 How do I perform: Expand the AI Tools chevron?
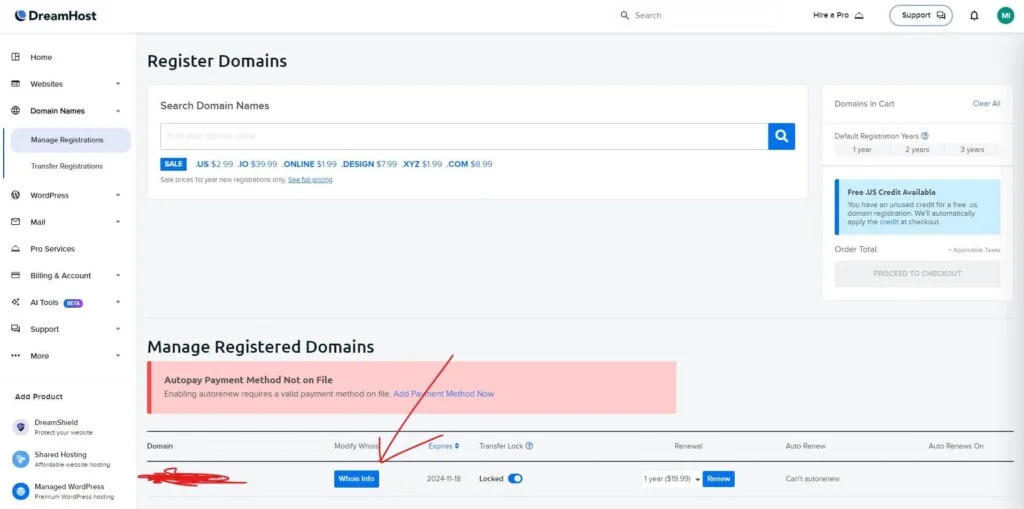118,303
